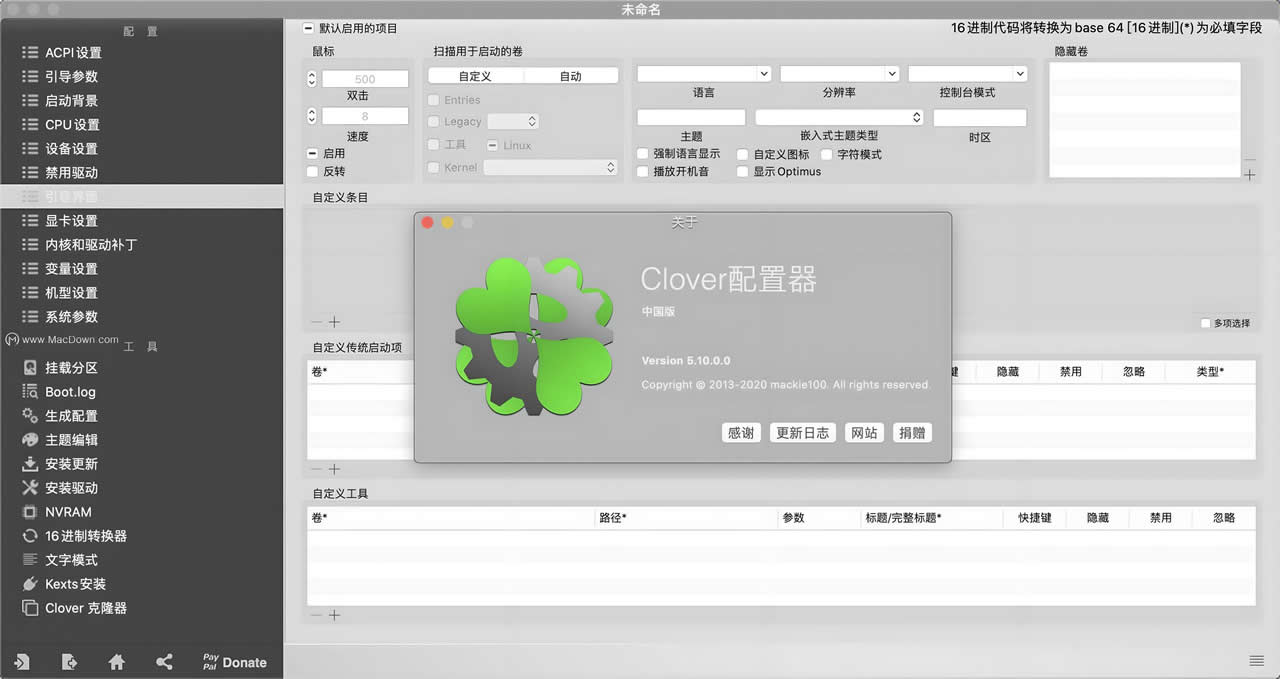Image resolution: width=1280 pixels, height=679 pixels.
Task: Open the 16 进制转换器 icon
Action: click(x=30, y=536)
